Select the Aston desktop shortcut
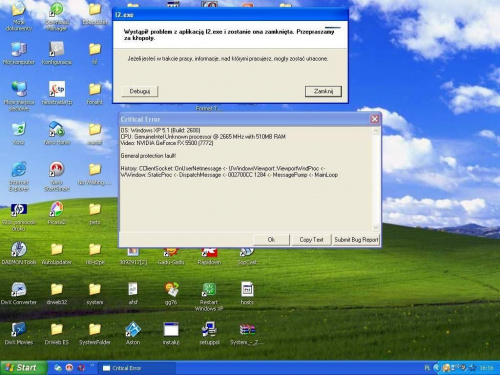This screenshot has width=500, height=375. (x=133, y=333)
